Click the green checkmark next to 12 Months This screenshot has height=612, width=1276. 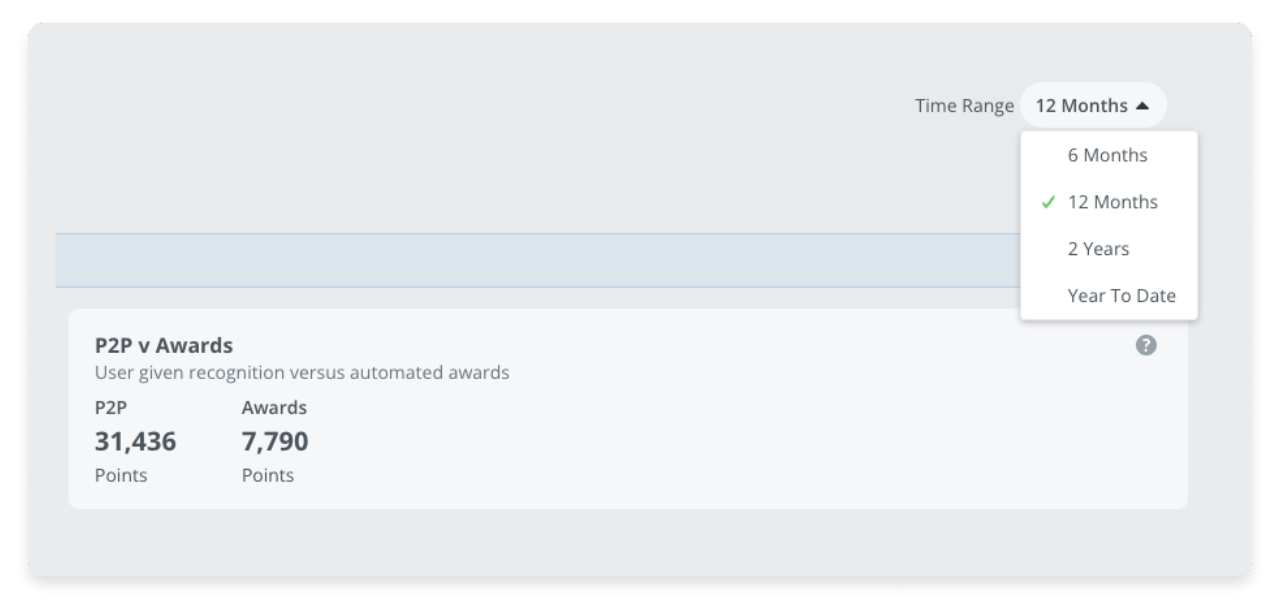tap(1047, 201)
